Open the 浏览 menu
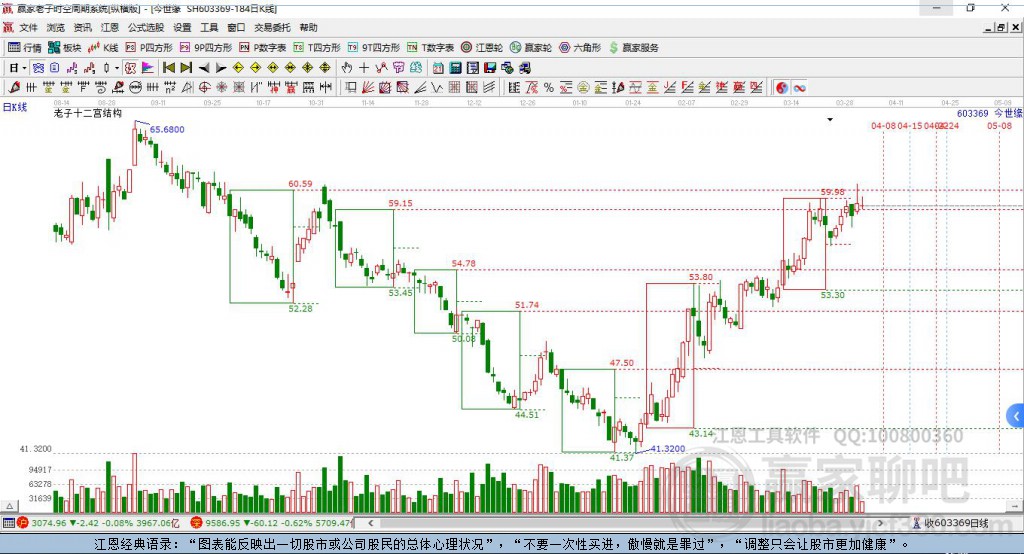The width and height of the screenshot is (1024, 554). [56, 27]
